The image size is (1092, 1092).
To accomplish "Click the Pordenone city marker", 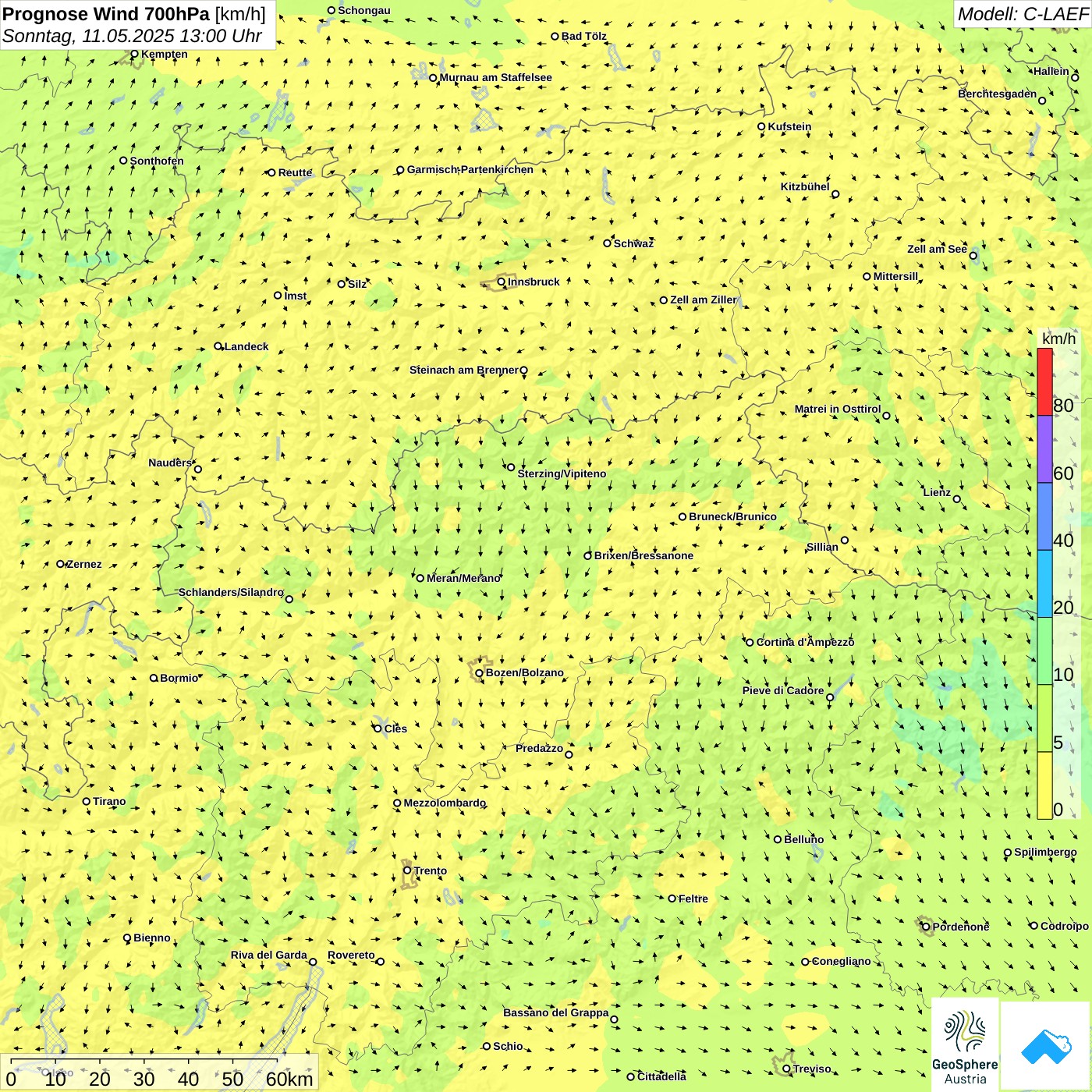I will point(926,927).
